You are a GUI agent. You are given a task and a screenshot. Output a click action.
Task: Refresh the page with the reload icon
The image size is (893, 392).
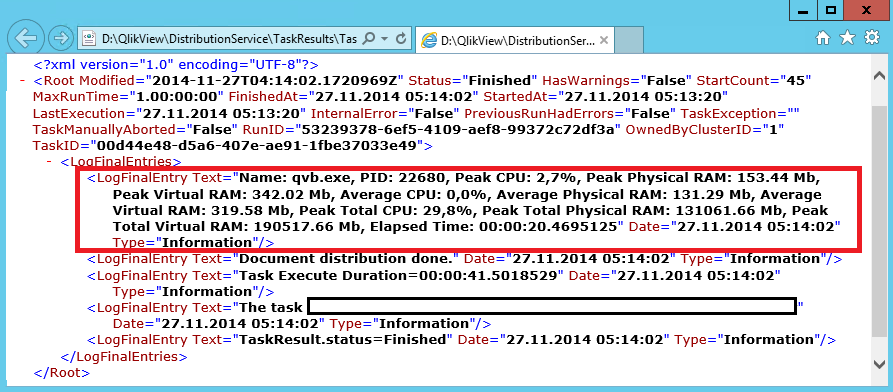pyautogui.click(x=401, y=39)
